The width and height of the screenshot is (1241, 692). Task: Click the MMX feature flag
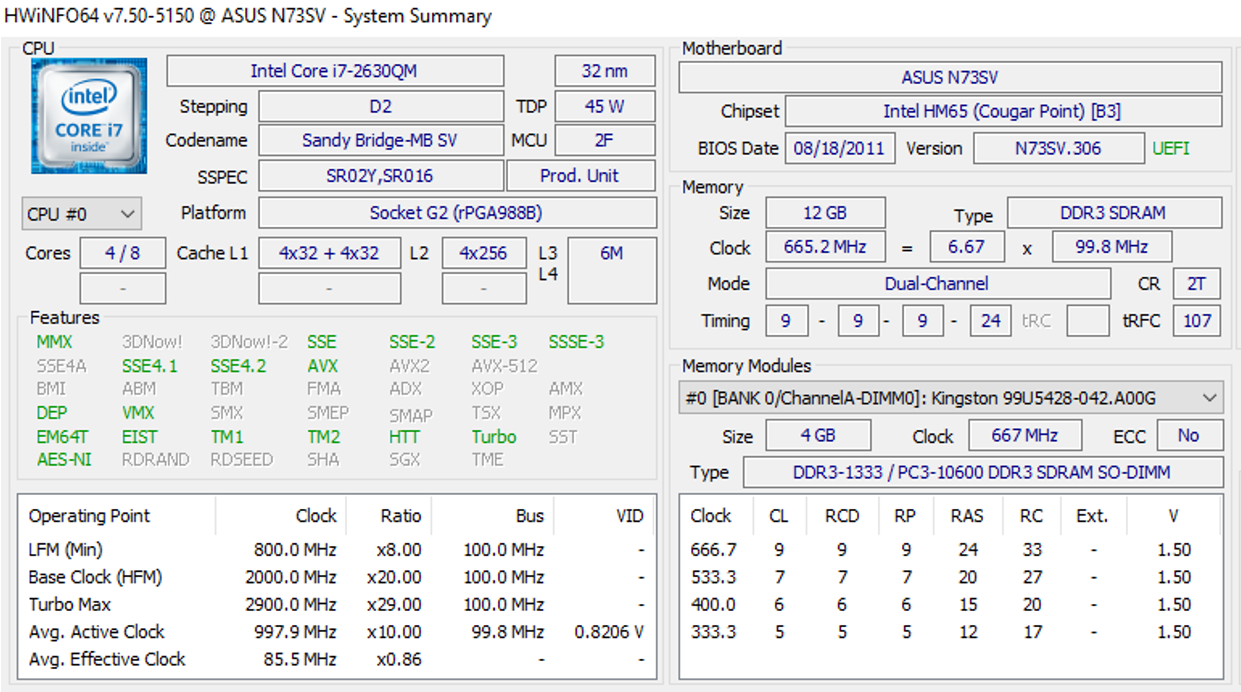[x=54, y=342]
